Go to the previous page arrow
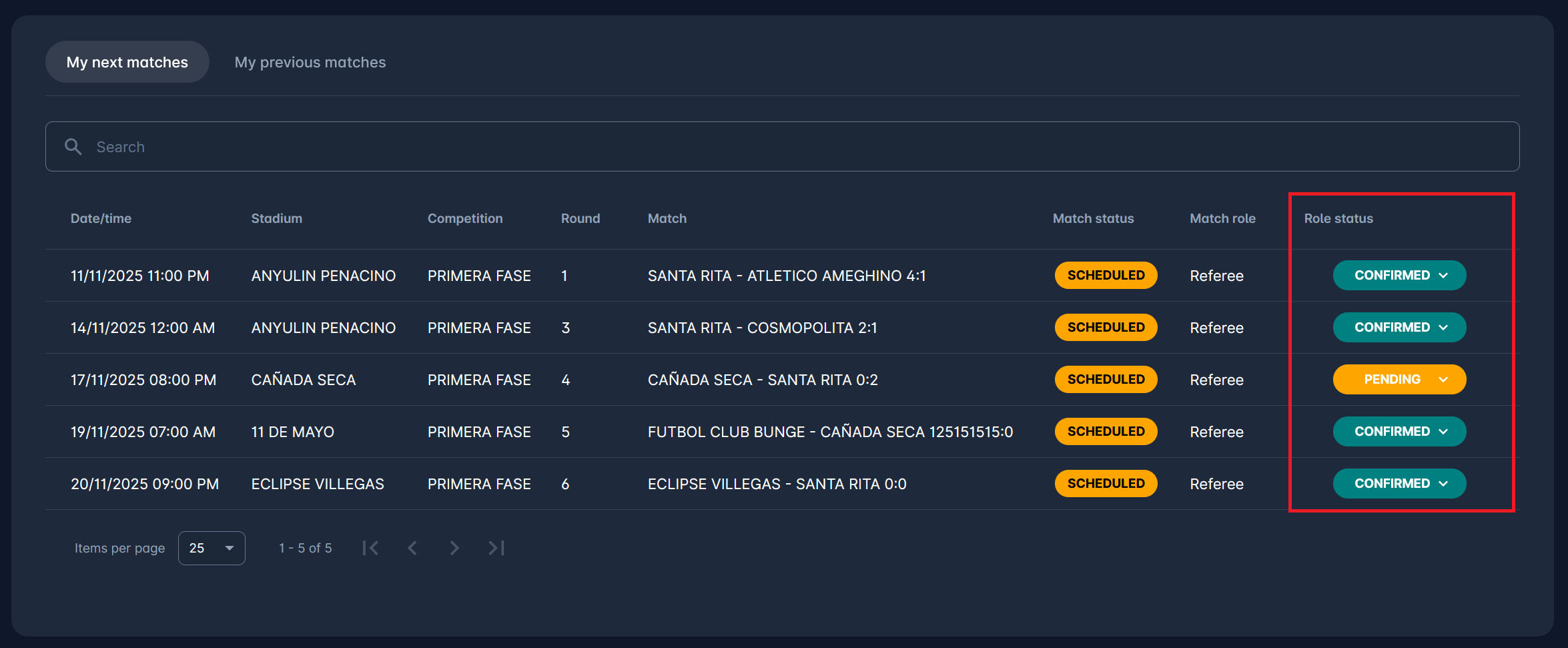Screen dimensions: 1568x648 [x=412, y=548]
